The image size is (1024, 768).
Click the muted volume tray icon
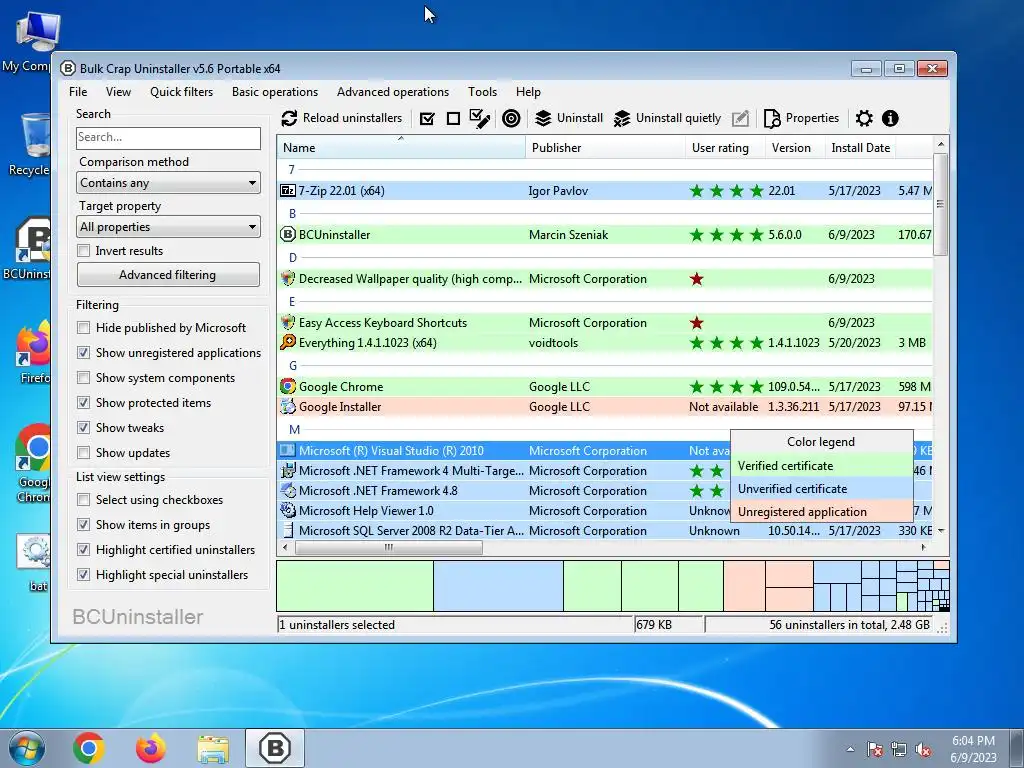pos(923,750)
